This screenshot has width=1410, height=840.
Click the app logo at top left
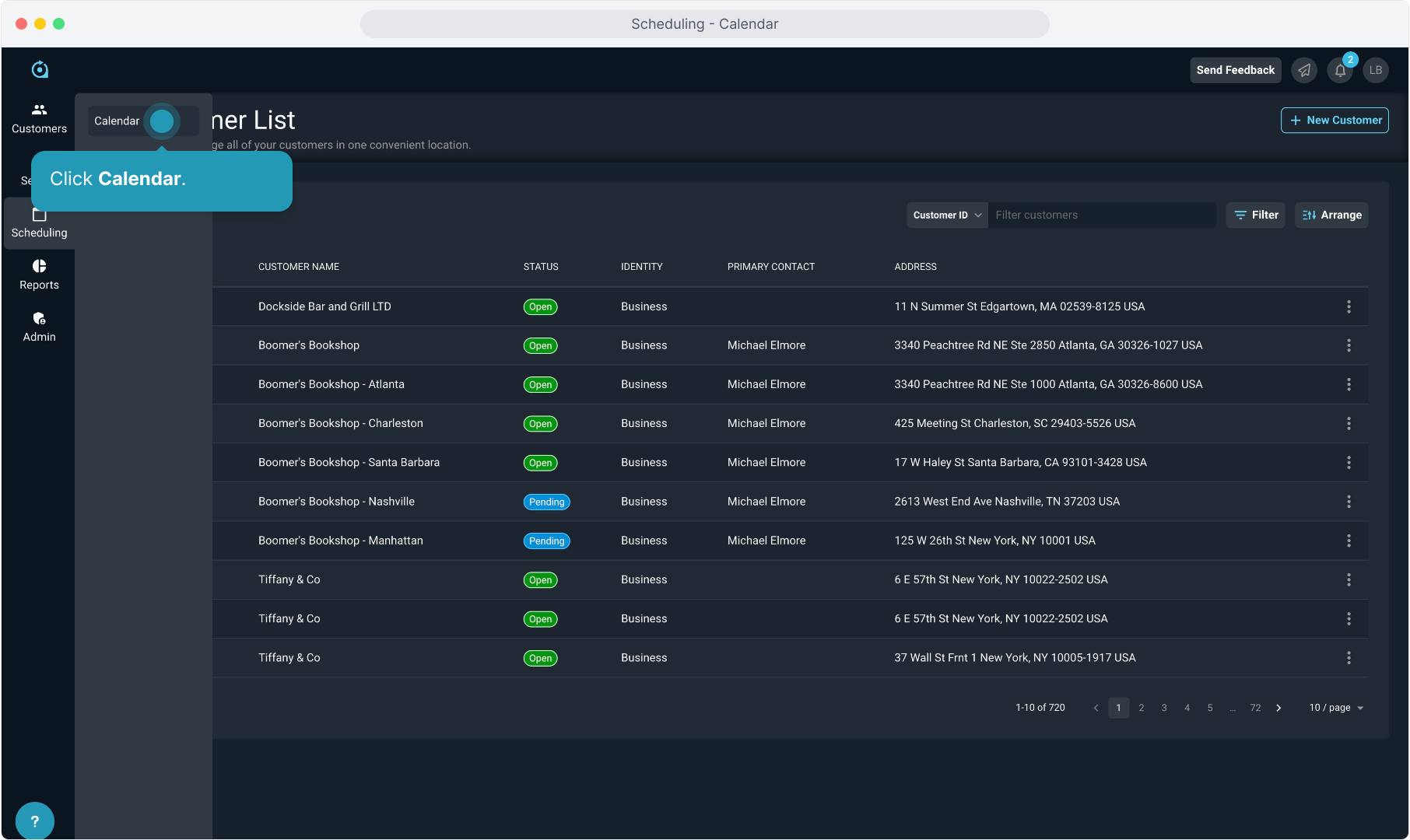[40, 70]
